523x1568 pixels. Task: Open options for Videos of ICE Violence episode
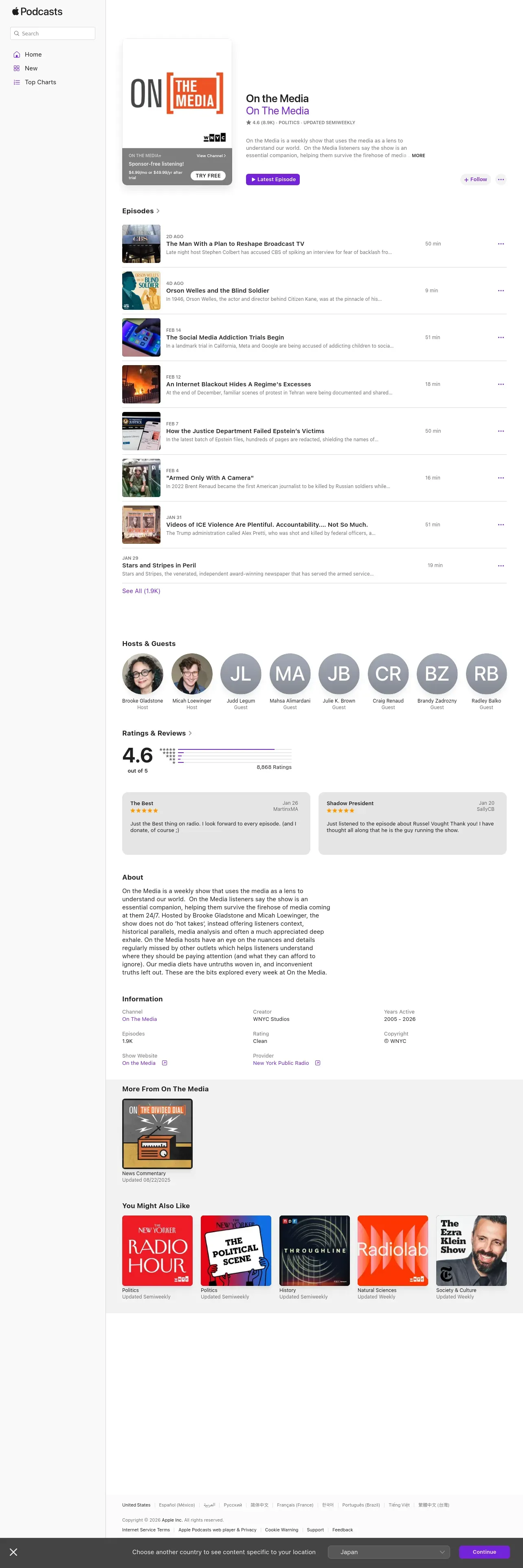(x=501, y=525)
